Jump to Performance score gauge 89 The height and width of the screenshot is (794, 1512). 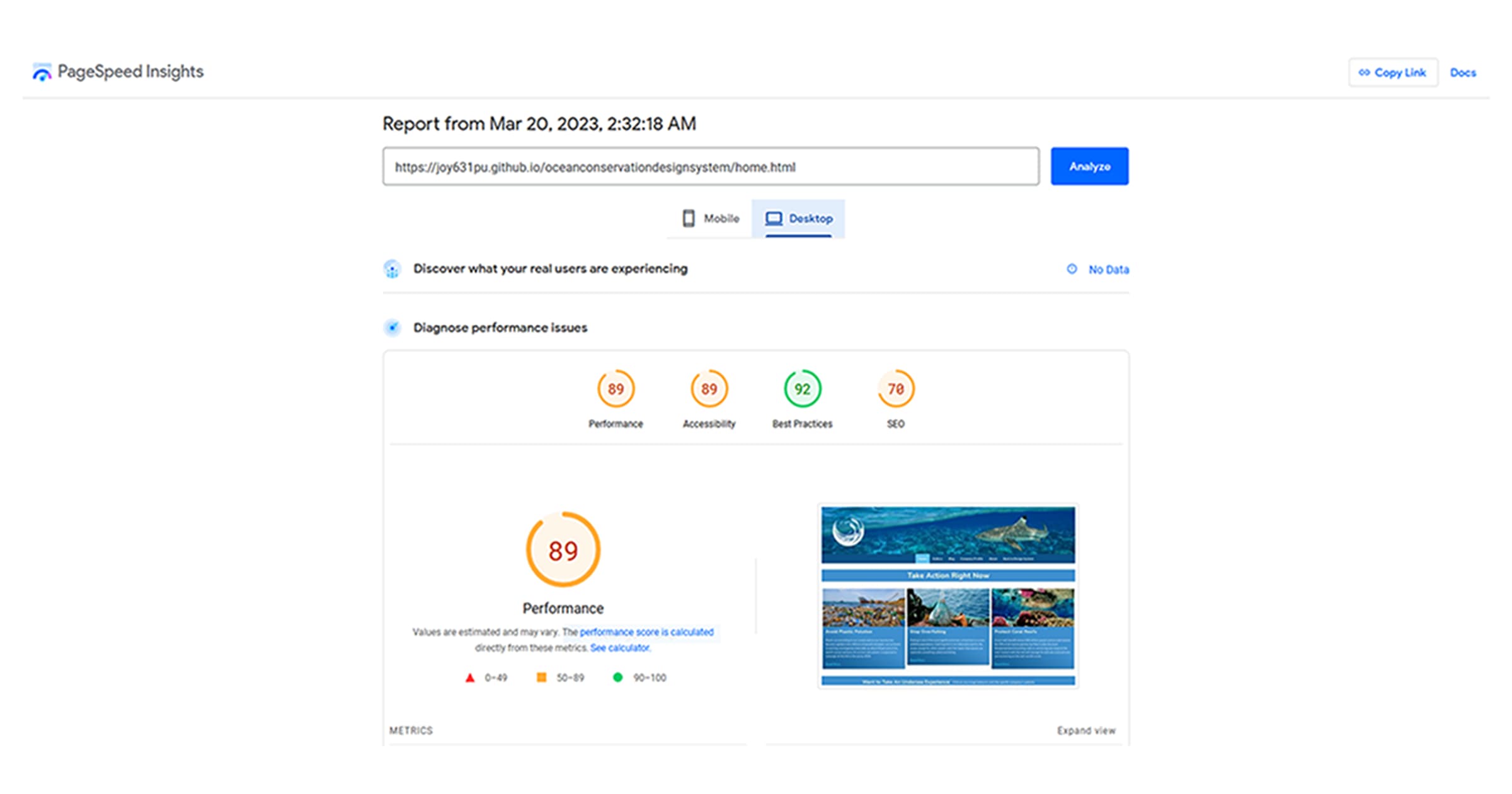(x=616, y=389)
